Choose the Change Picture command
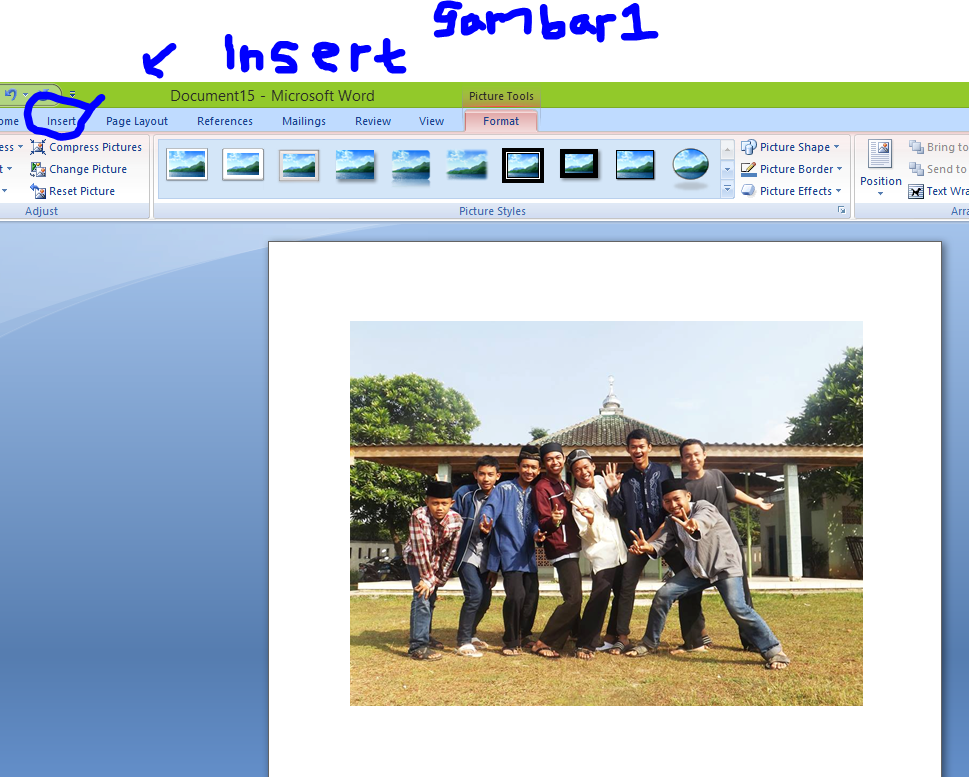 click(x=79, y=169)
